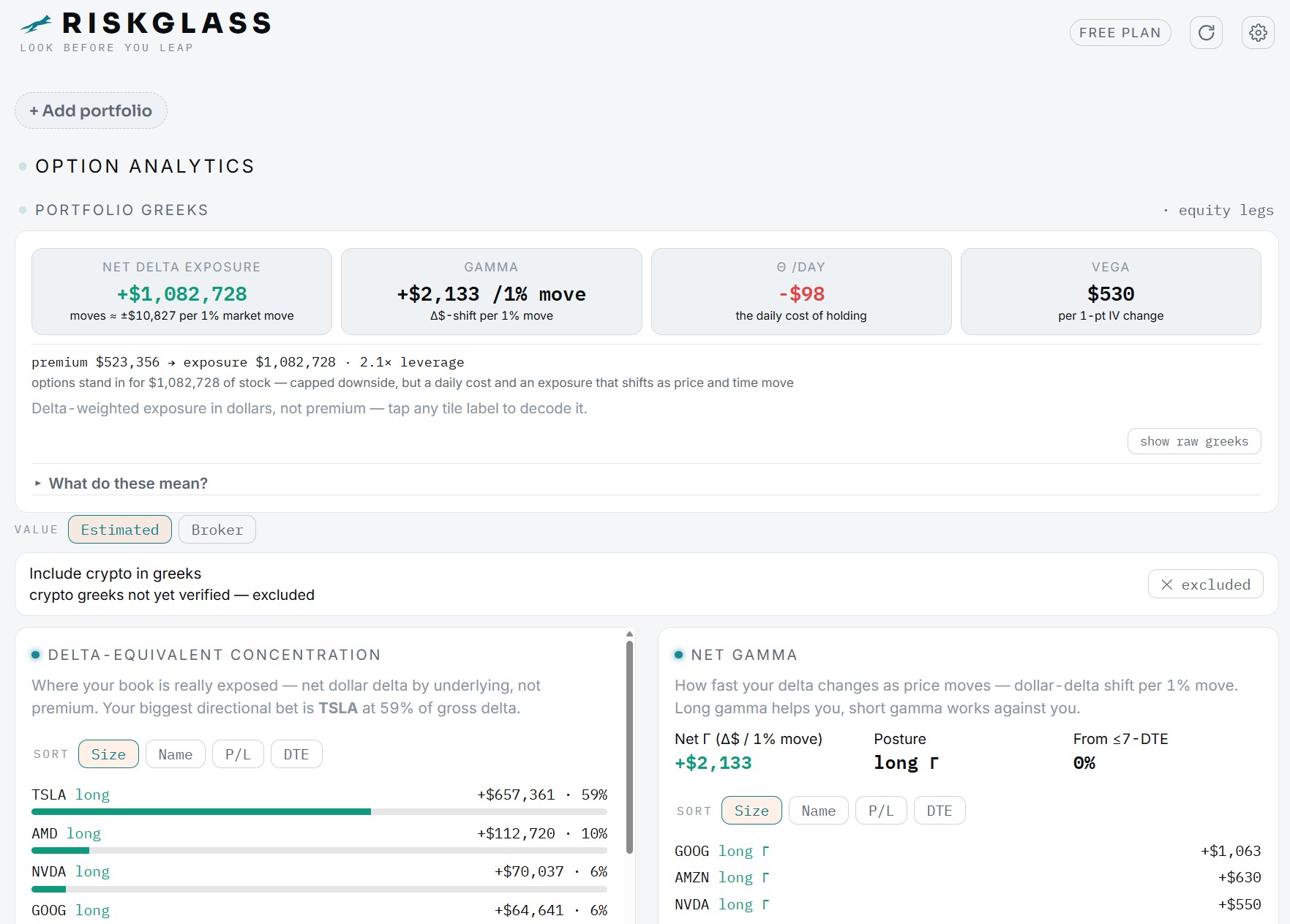This screenshot has width=1290, height=924.
Task: Sort net gamma list by Name
Action: click(x=818, y=811)
